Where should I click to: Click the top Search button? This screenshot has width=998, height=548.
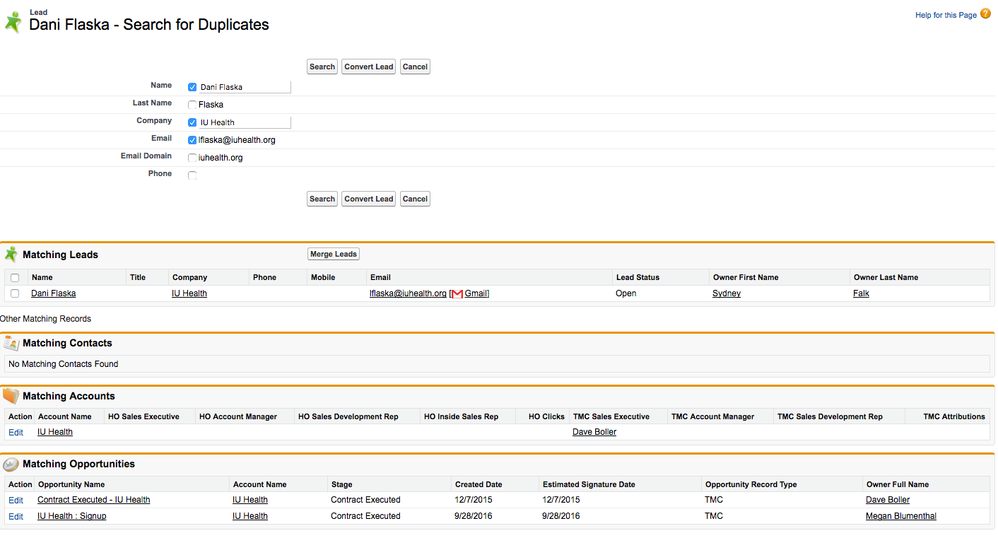tap(322, 67)
